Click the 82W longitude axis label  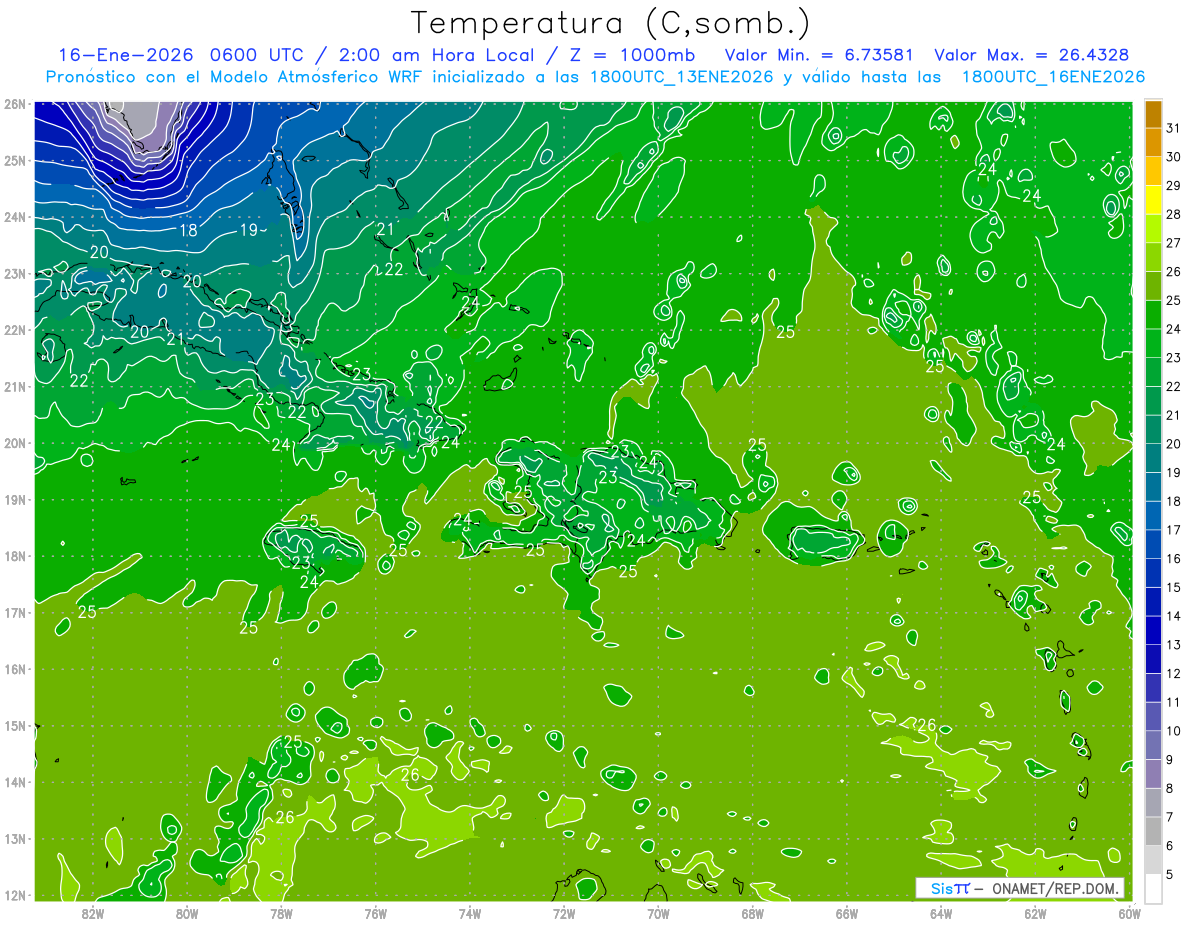[x=93, y=913]
